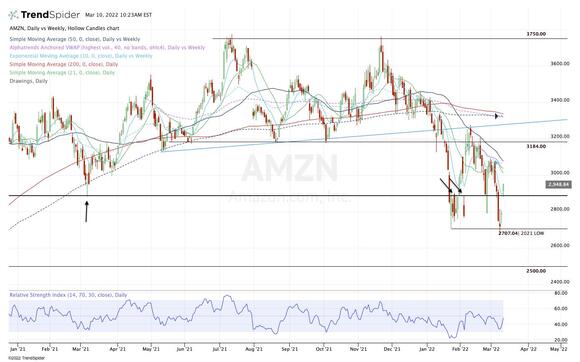Click the Mar 10, 2022 10:23AM EST timestamp
Image resolution: width=580 pixels, height=362 pixels.
pos(118,15)
